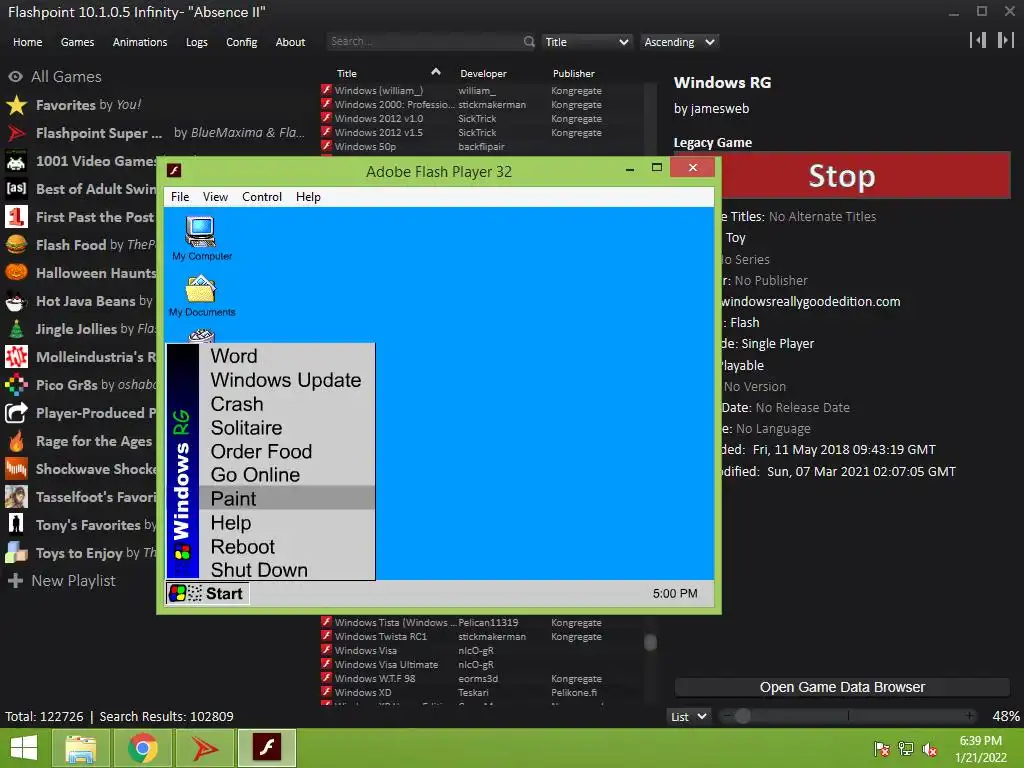Click the search magnifier icon
Screen dimensions: 1024x768
(x=528, y=41)
